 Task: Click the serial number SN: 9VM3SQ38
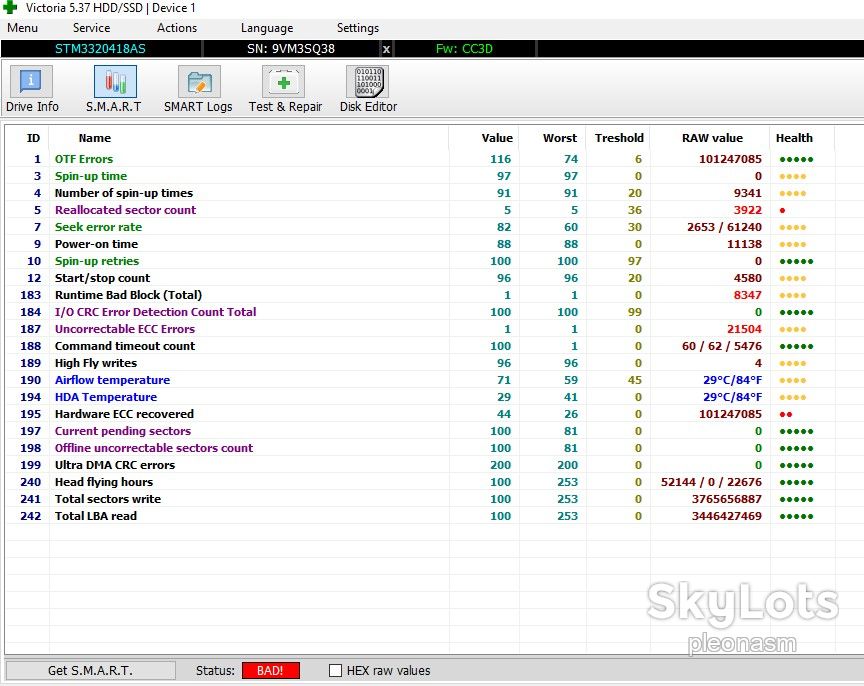coord(291,48)
